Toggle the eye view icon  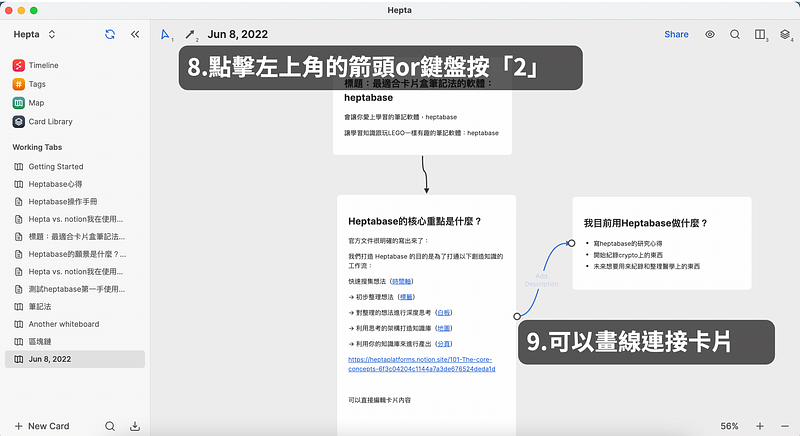coord(710,34)
